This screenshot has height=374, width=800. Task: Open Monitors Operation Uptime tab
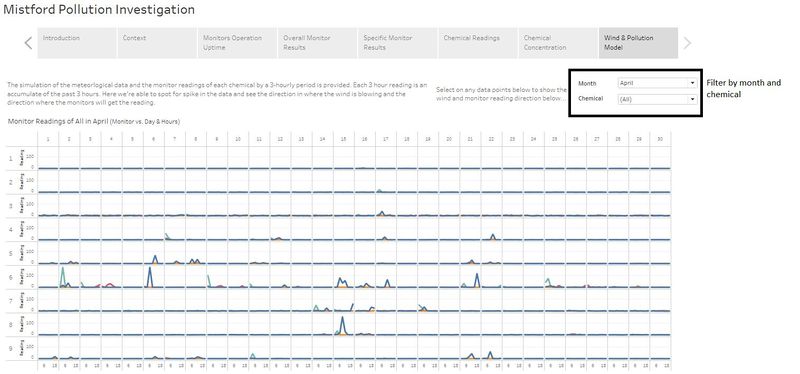pyautogui.click(x=237, y=43)
